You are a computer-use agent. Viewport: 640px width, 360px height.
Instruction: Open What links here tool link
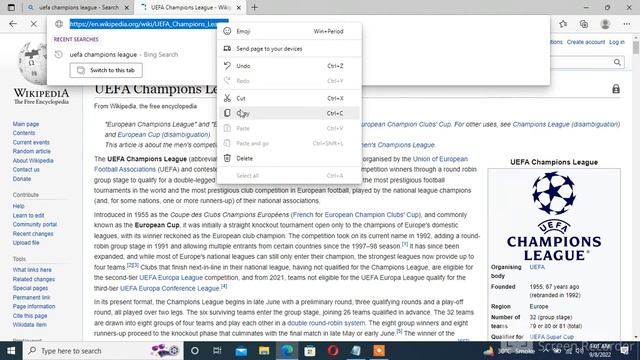(x=32, y=270)
